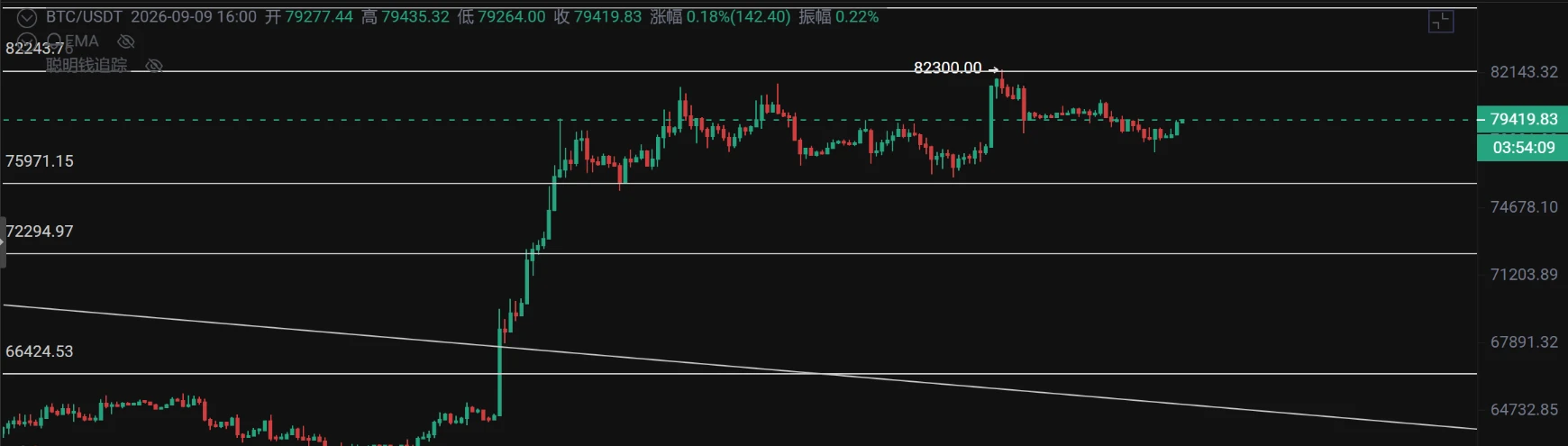This screenshot has height=446, width=1568.
Task: Click the candle date 2026-09-09 16:00
Action: click(x=194, y=17)
